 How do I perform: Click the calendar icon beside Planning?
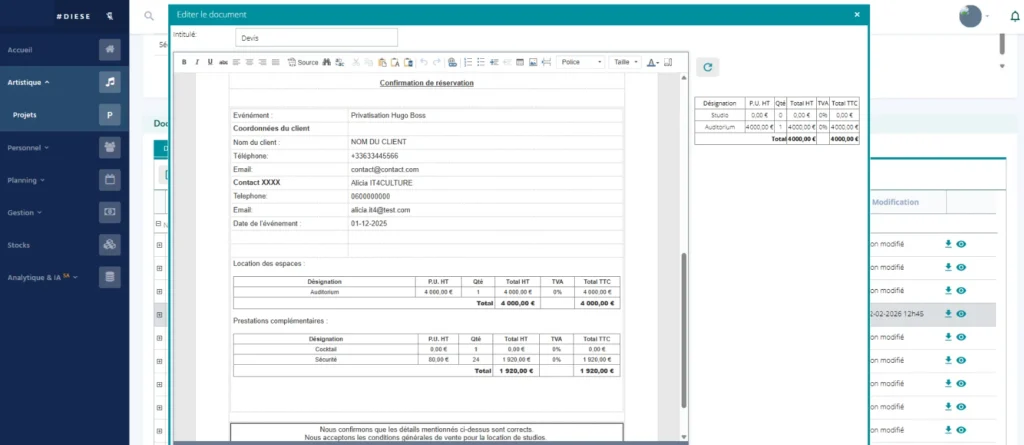110,180
